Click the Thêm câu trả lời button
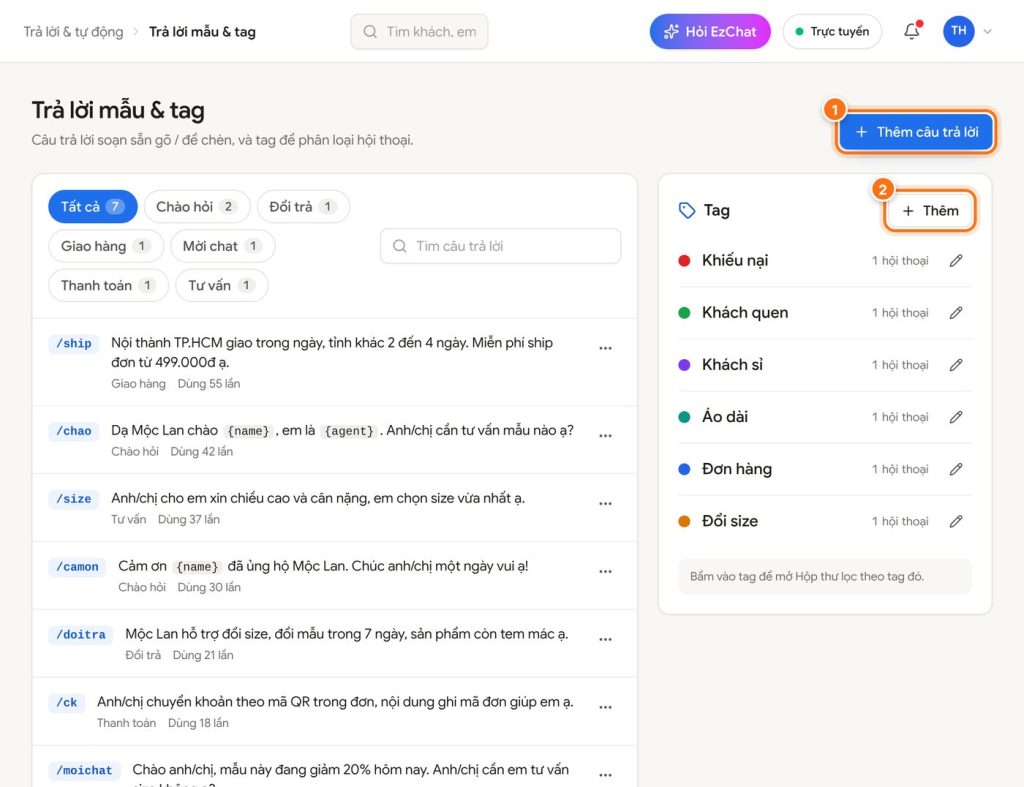 [x=916, y=132]
